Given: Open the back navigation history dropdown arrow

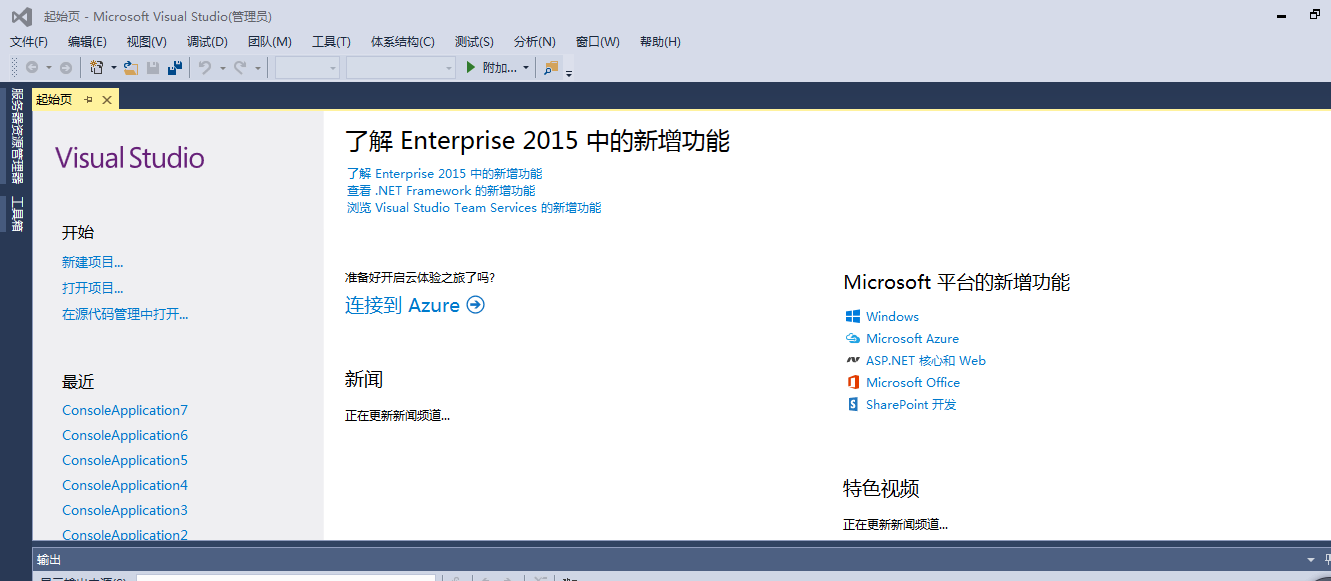Looking at the screenshot, I should tap(48, 68).
